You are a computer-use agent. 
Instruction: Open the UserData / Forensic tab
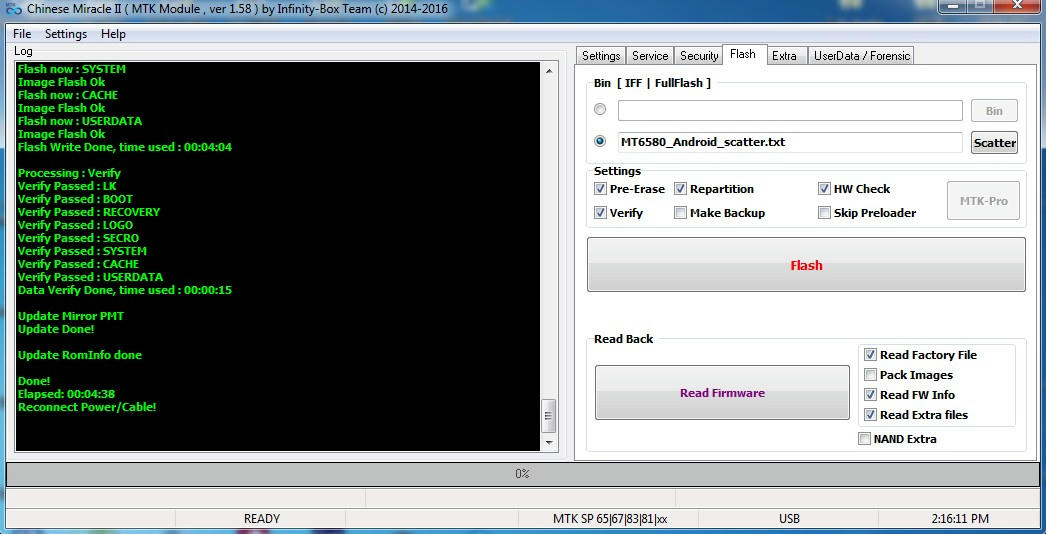861,56
